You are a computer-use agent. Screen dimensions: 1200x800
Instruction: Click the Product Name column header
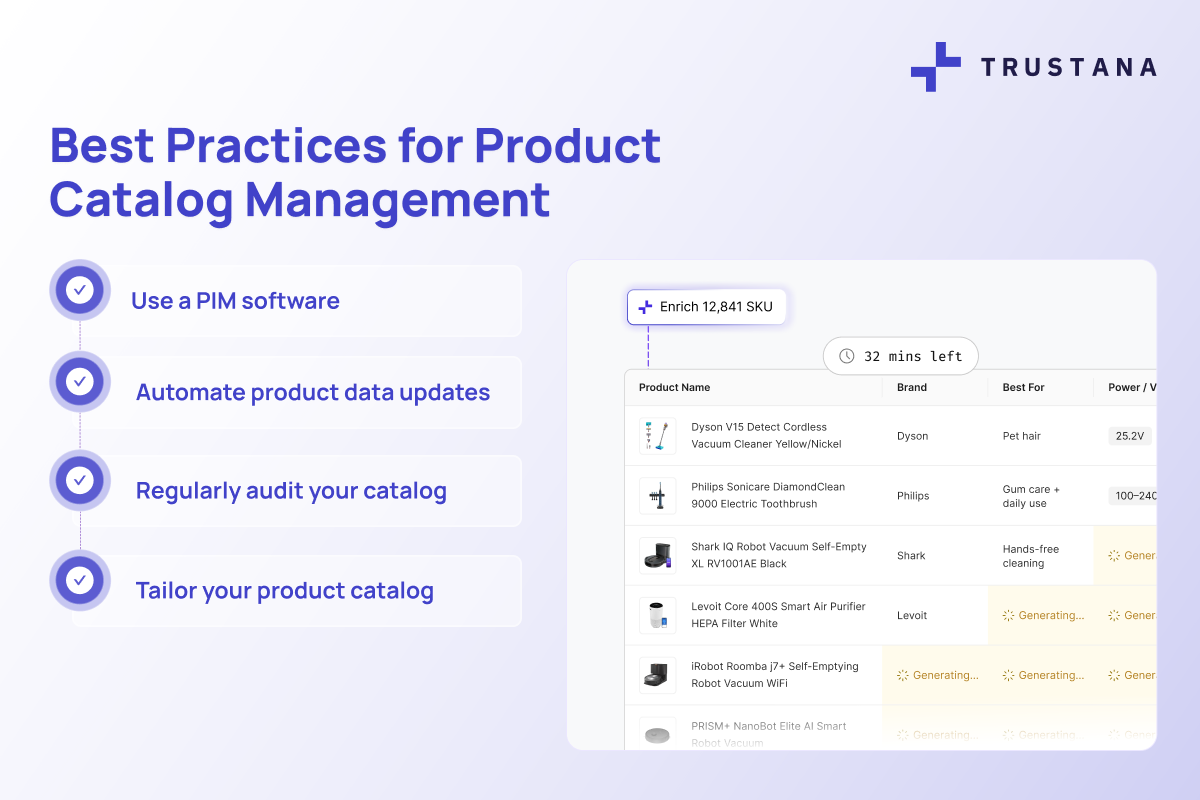pos(675,387)
